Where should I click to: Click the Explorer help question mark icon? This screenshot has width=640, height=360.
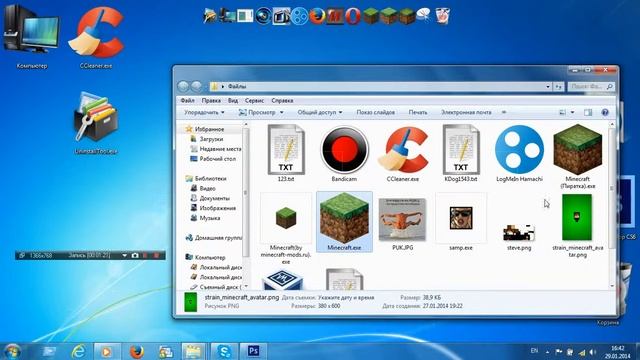[x=605, y=112]
